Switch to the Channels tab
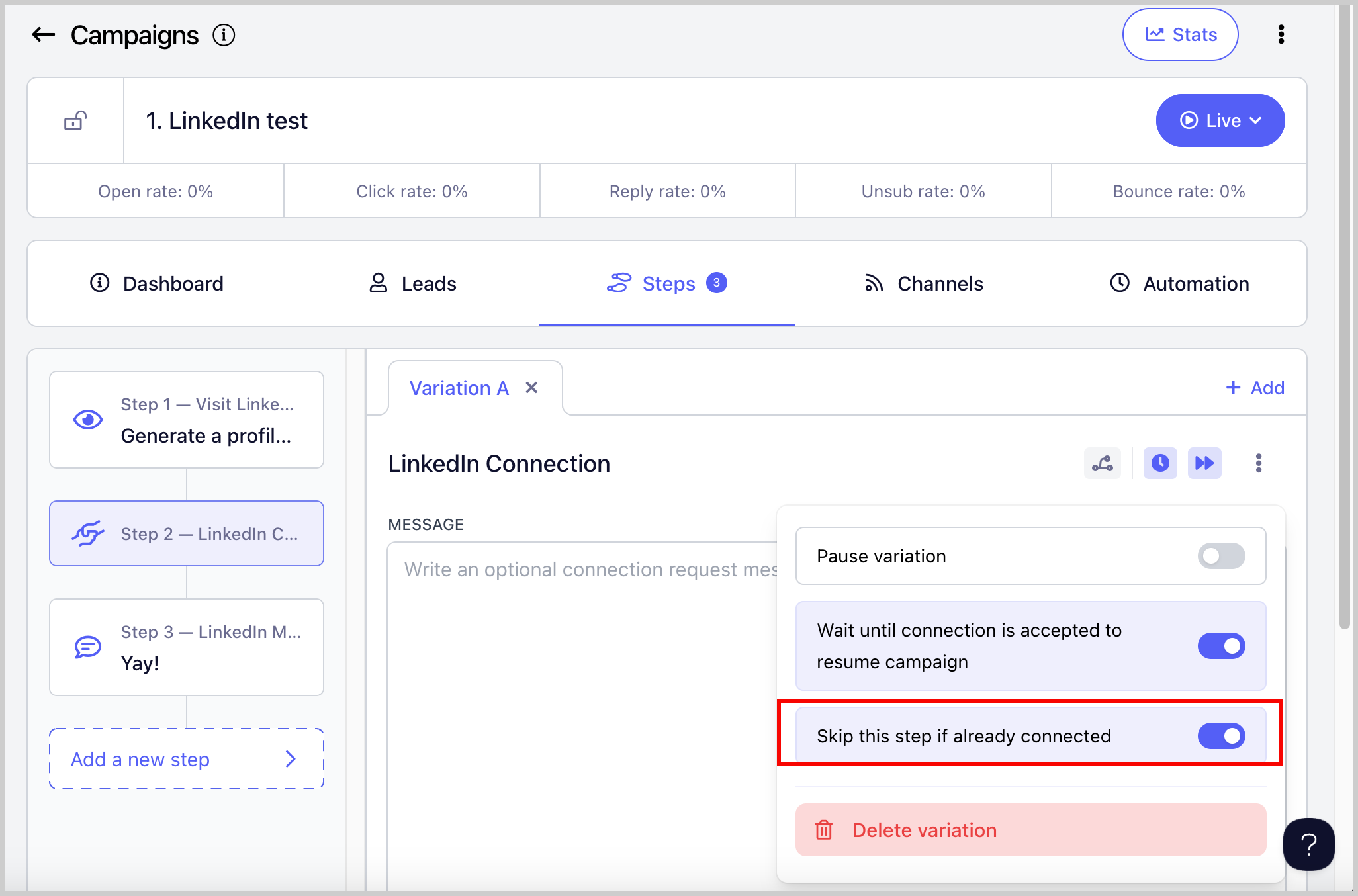Image resolution: width=1358 pixels, height=896 pixels. (923, 283)
